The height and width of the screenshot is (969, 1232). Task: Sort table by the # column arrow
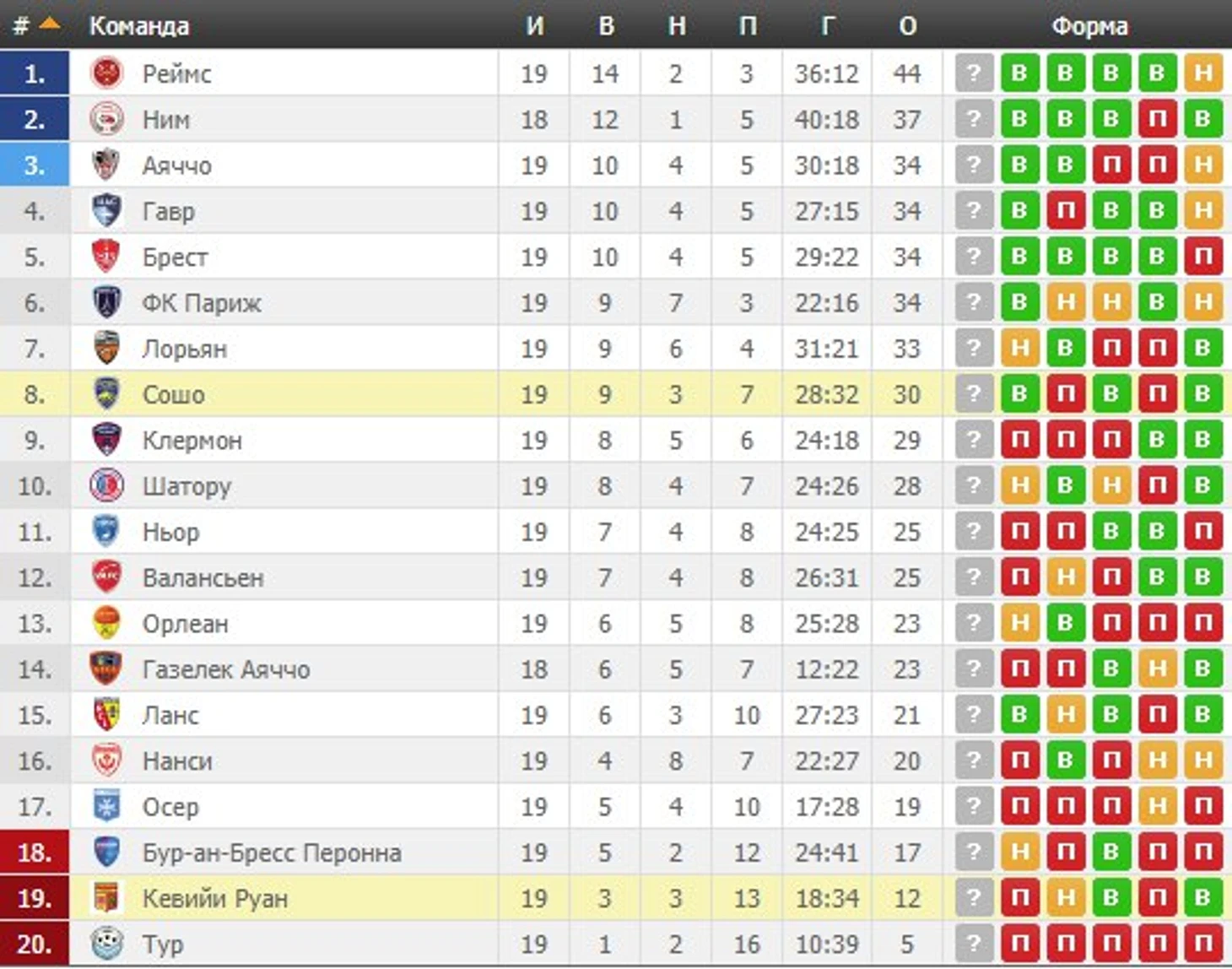coord(49,24)
